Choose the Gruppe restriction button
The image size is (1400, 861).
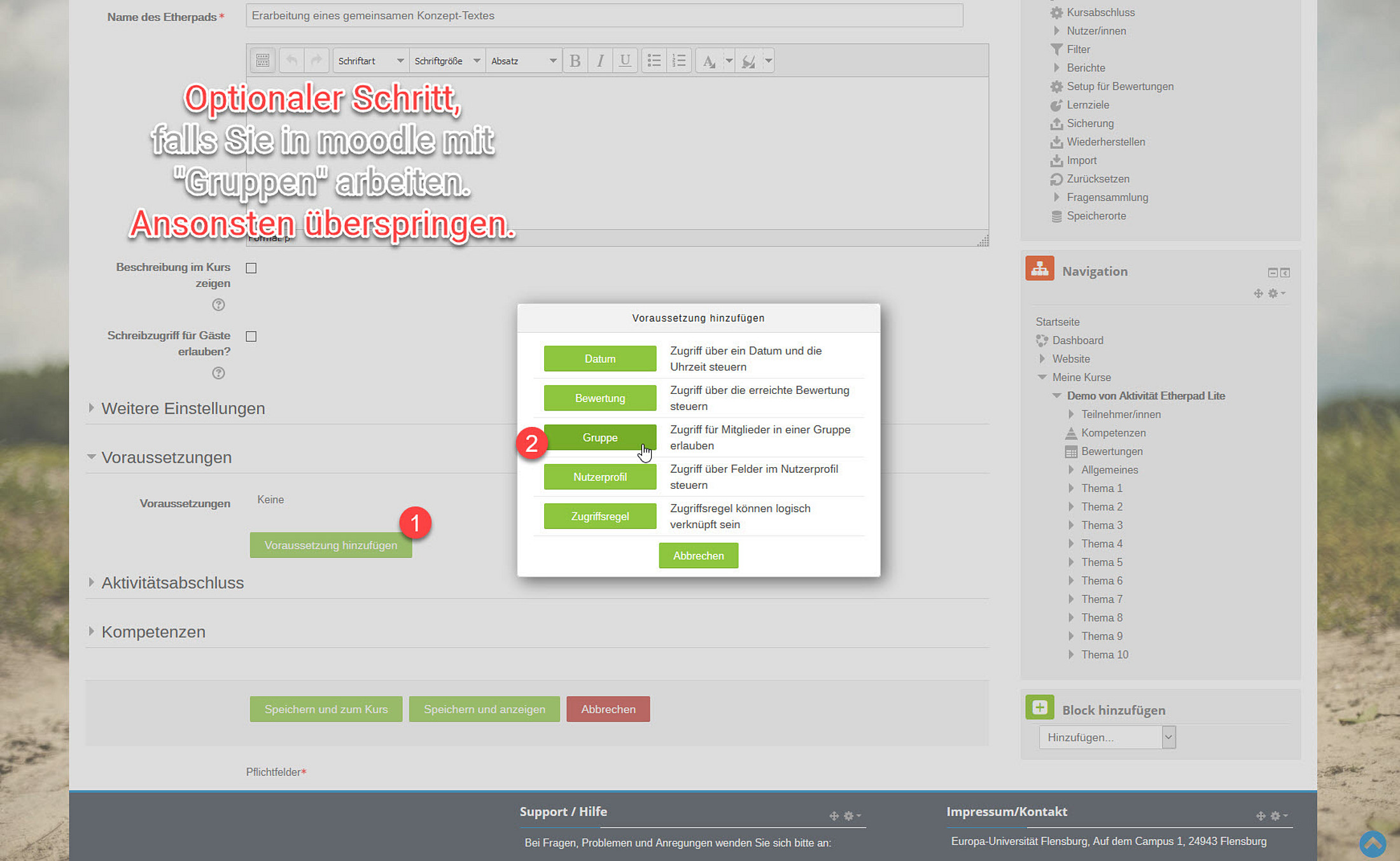pyautogui.click(x=599, y=438)
